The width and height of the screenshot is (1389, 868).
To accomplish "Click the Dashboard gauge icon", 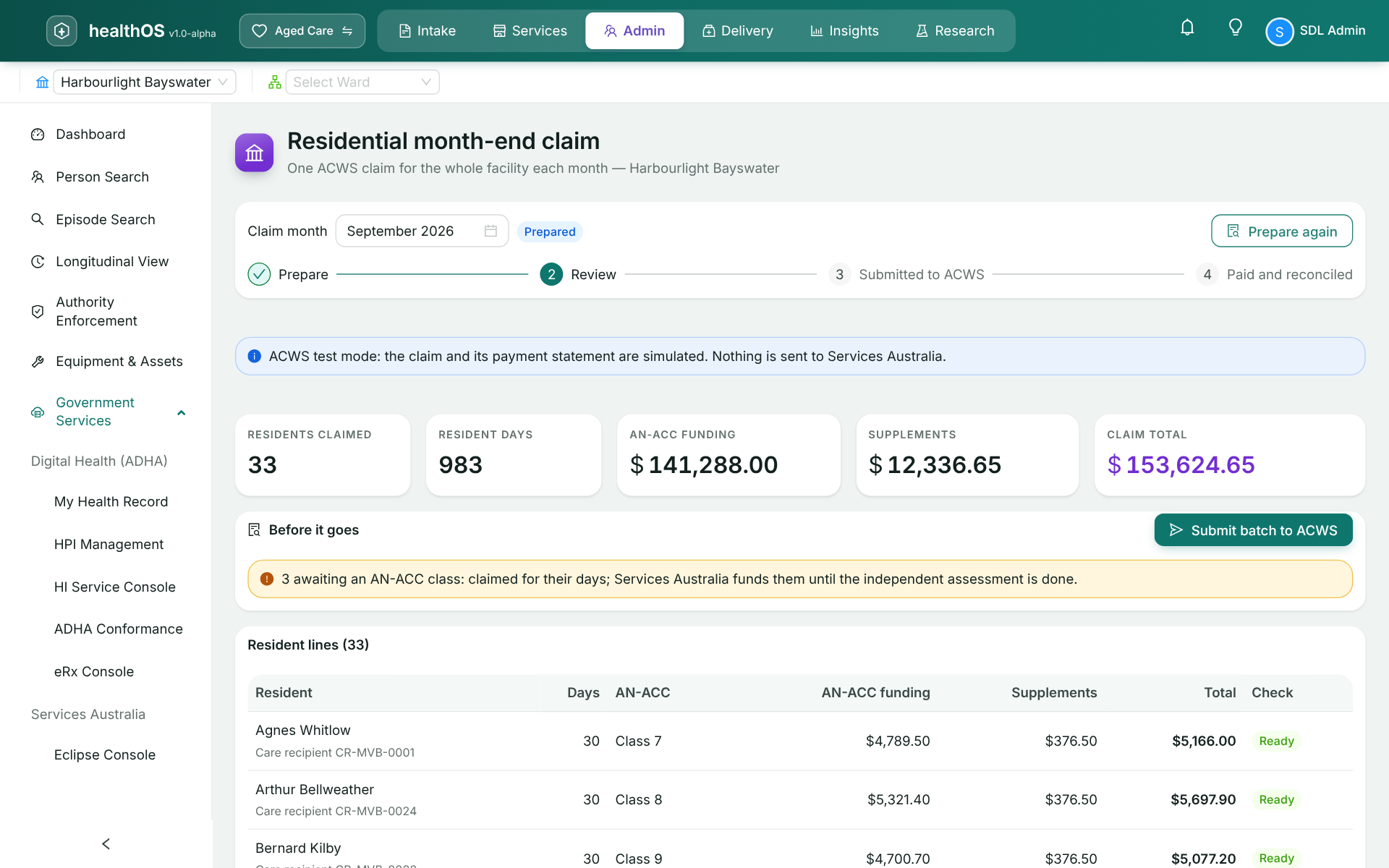I will [38, 135].
